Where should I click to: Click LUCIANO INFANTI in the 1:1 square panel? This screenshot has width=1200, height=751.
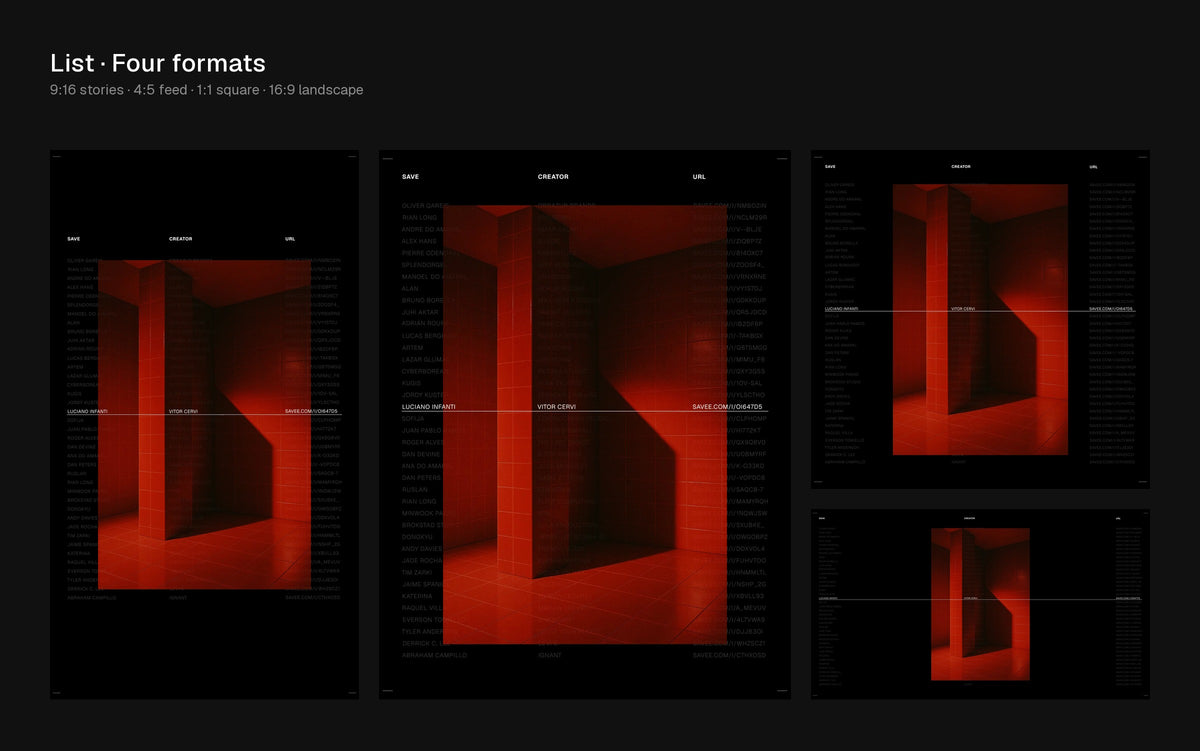pos(841,309)
